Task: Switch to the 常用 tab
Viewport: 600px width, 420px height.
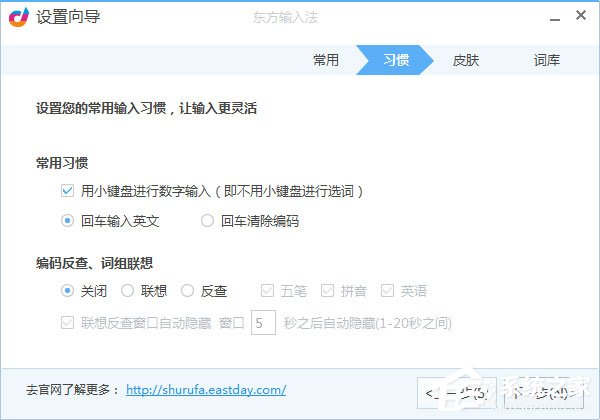Action: (x=326, y=60)
